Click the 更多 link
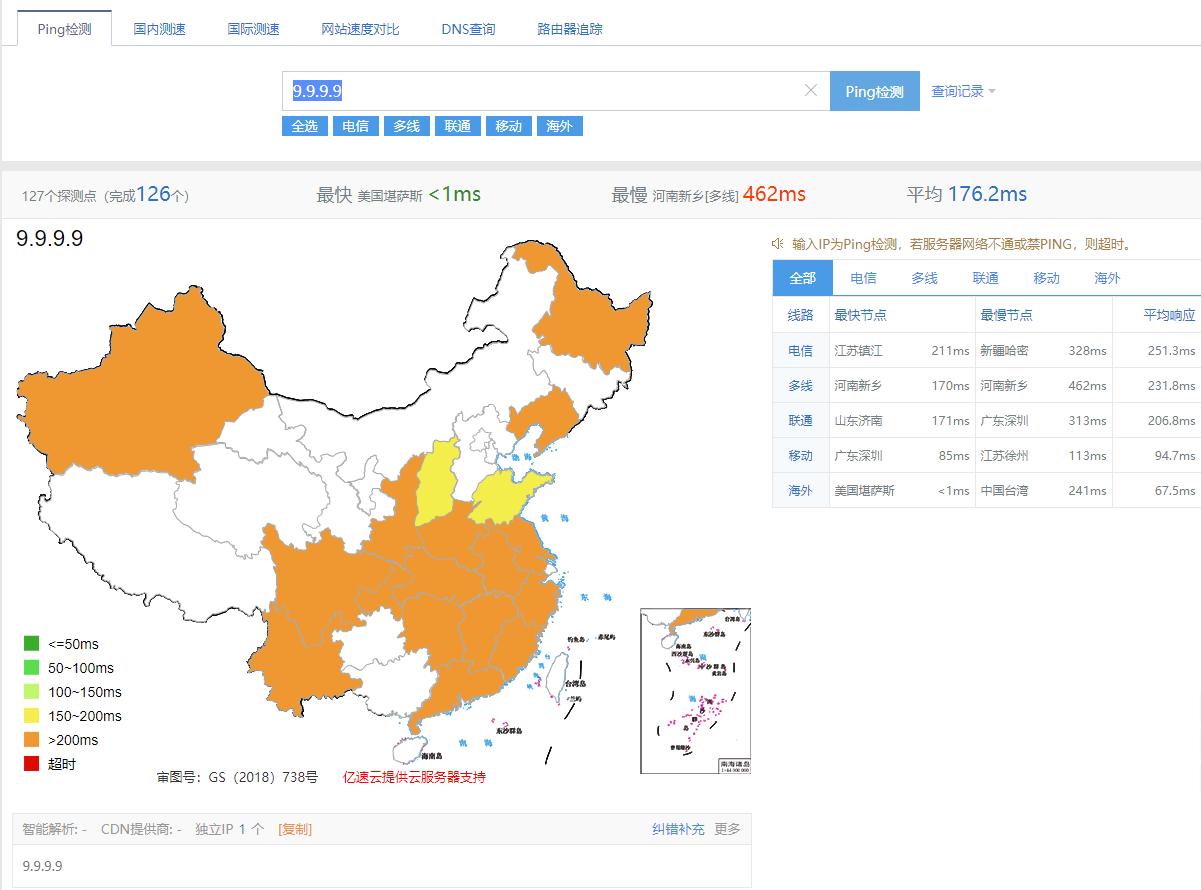 click(728, 829)
